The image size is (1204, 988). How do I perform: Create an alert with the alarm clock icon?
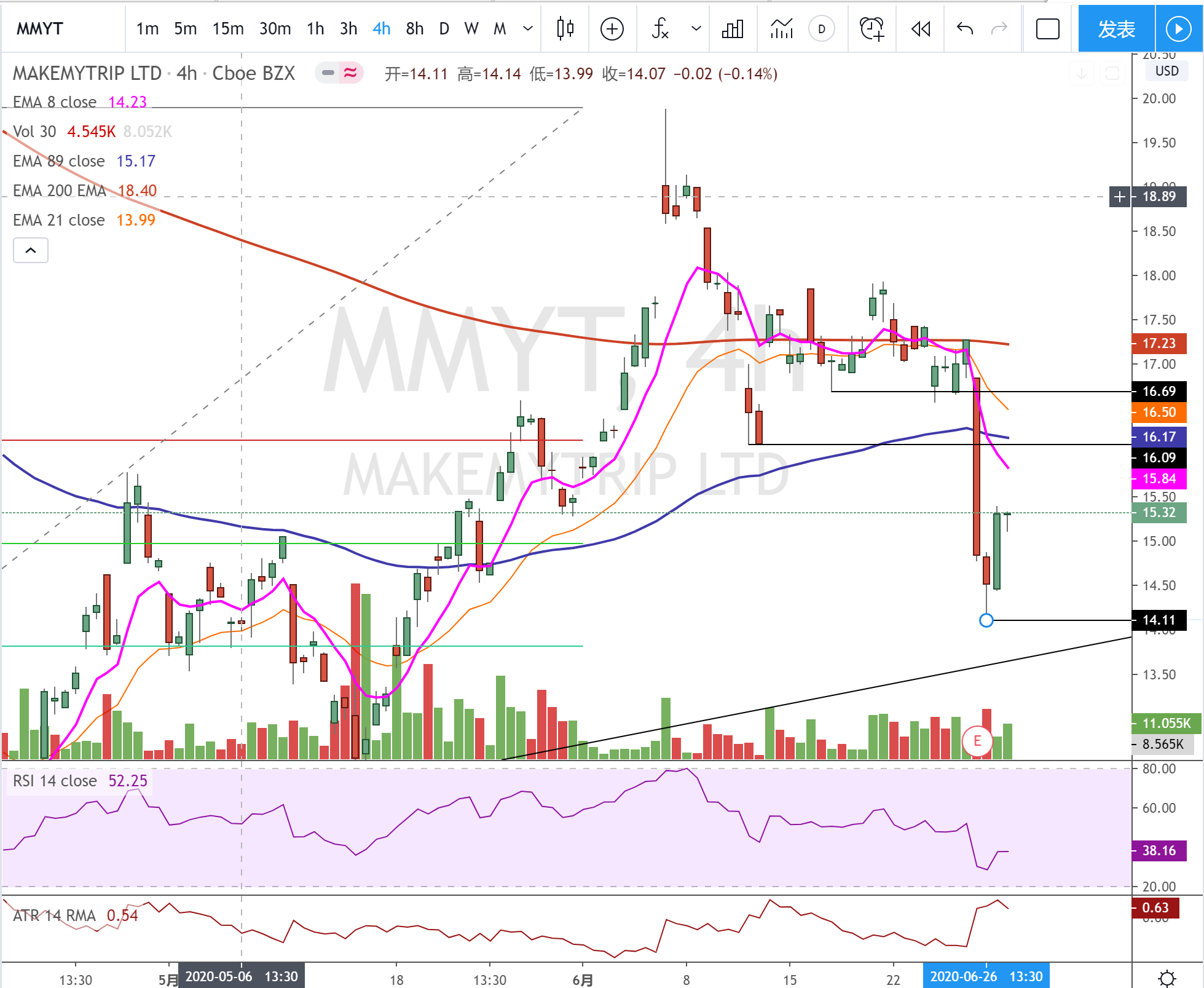tap(872, 28)
